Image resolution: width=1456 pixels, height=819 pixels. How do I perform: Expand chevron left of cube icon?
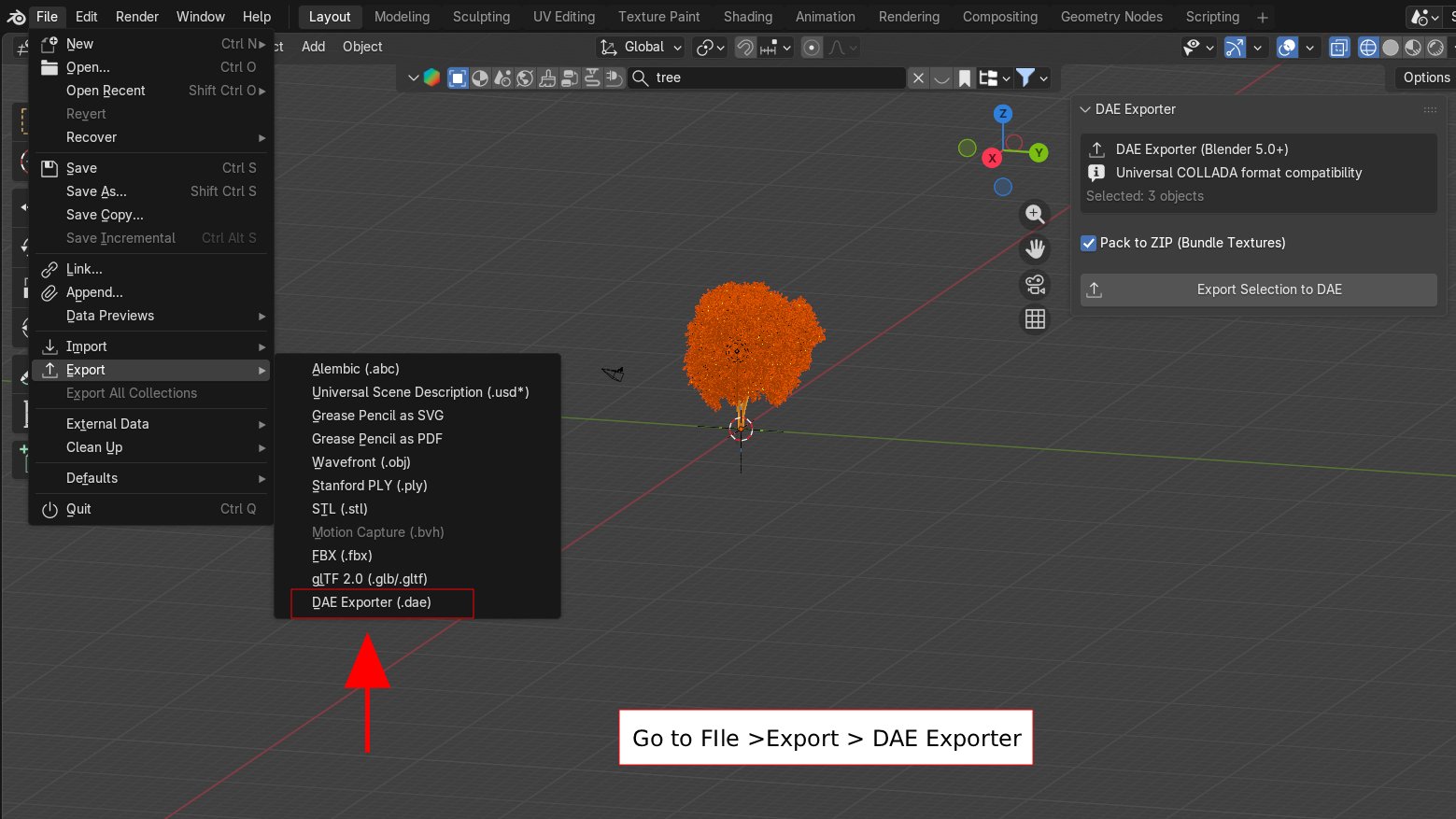pos(413,78)
